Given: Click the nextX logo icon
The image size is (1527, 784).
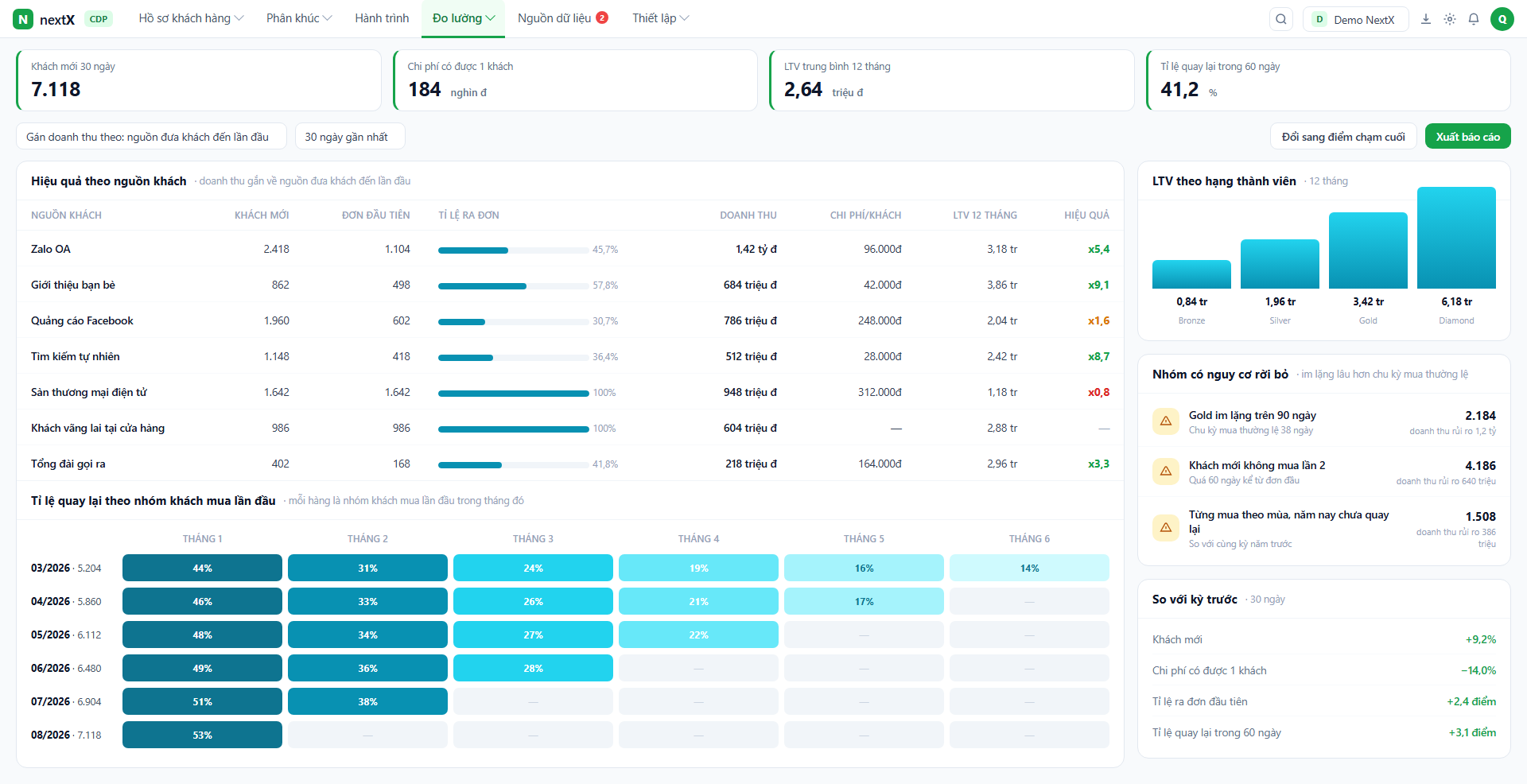Looking at the screenshot, I should [23, 19].
